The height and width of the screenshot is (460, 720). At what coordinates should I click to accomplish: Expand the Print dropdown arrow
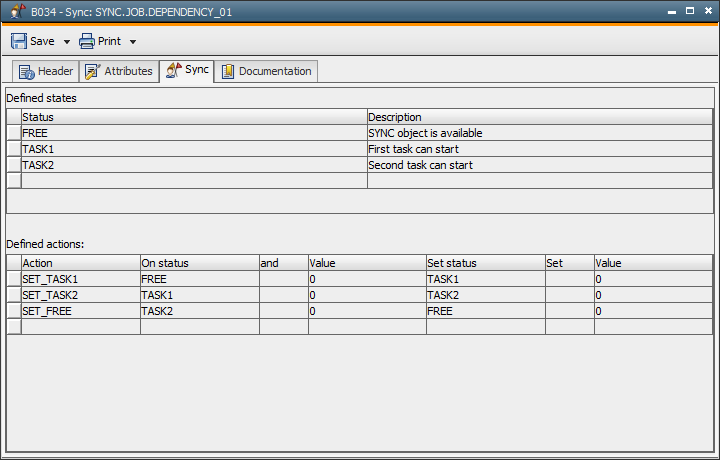click(133, 42)
